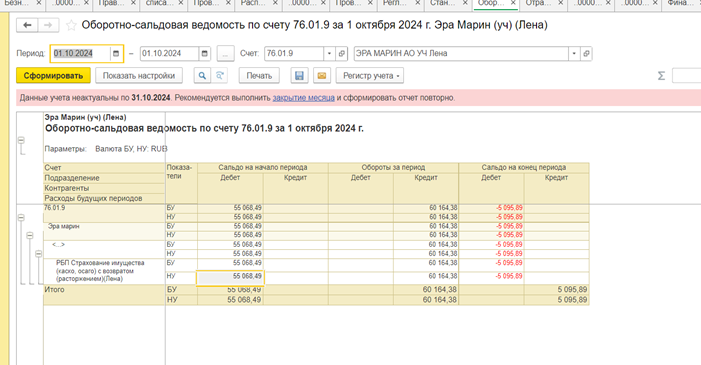Open ЭРА МАРИН АО organization card icon
The image size is (701, 365).
586,54
